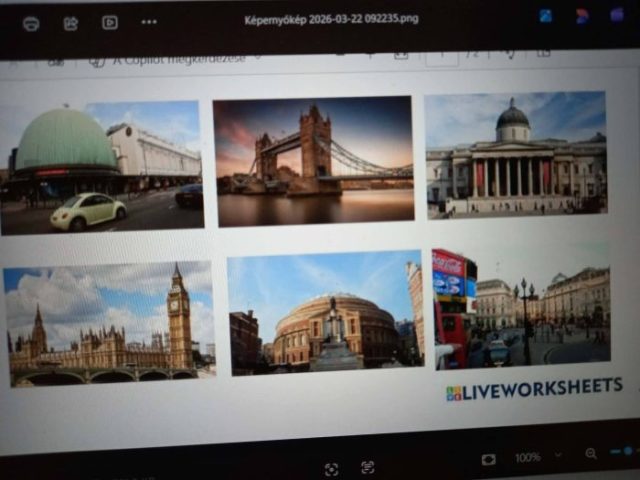
Task: Expand the zoom level dropdown chevron
Action: coord(558,455)
